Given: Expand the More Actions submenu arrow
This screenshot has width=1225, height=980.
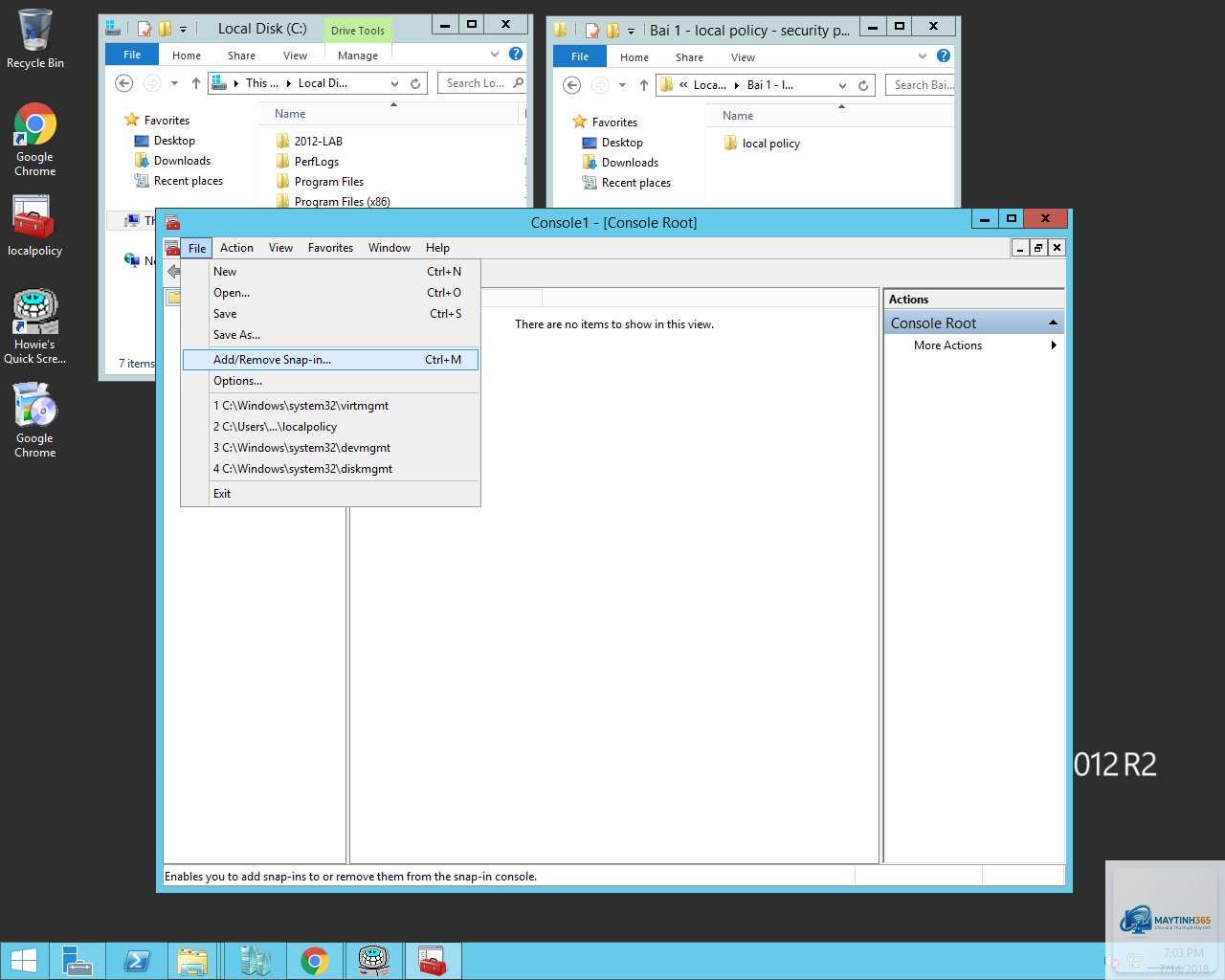Looking at the screenshot, I should 1054,345.
